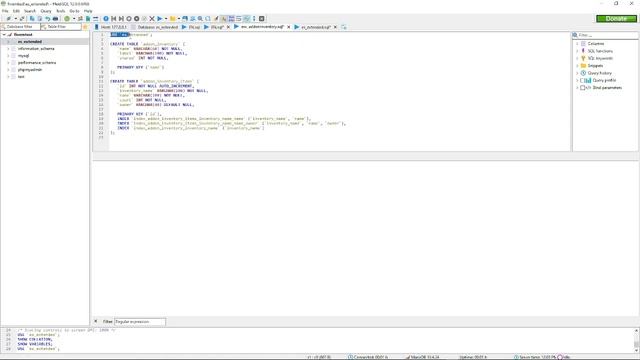Close the result filter bar with X

pyautogui.click(x=96, y=321)
